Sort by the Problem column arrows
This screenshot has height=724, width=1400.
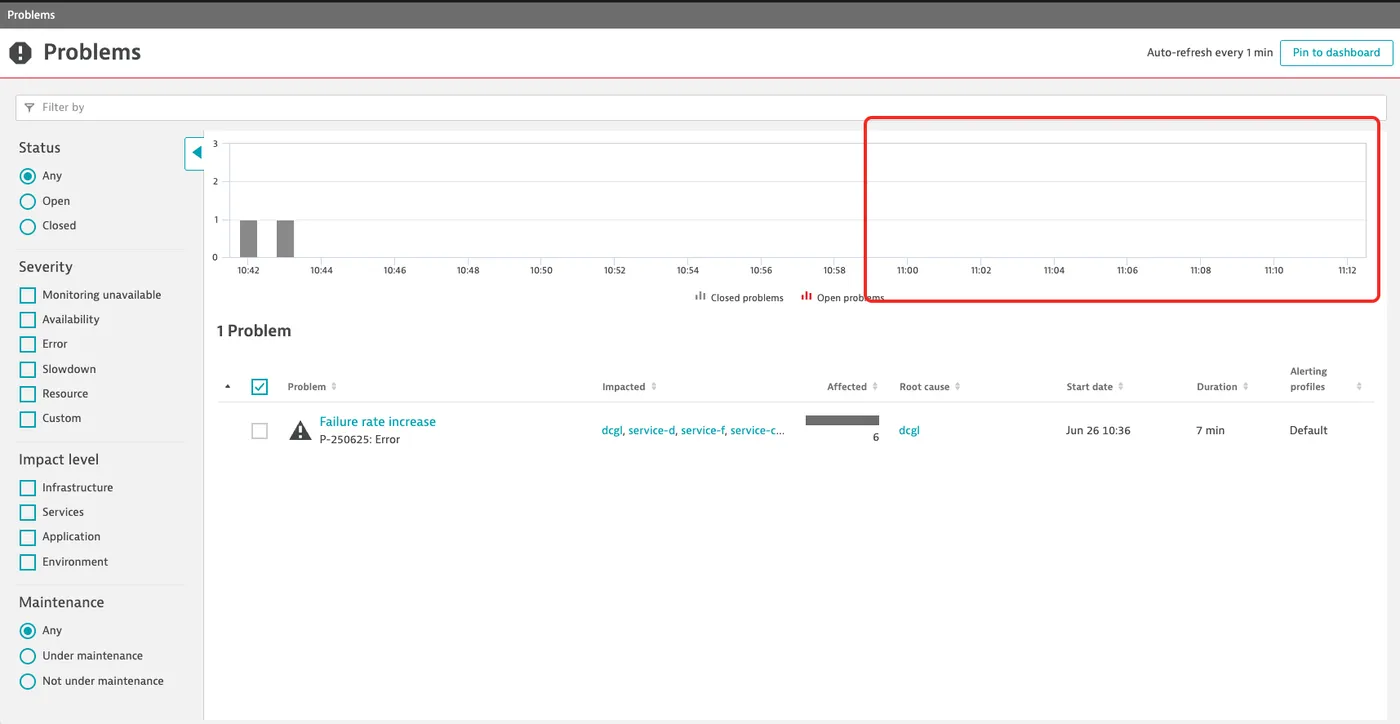[x=334, y=387]
